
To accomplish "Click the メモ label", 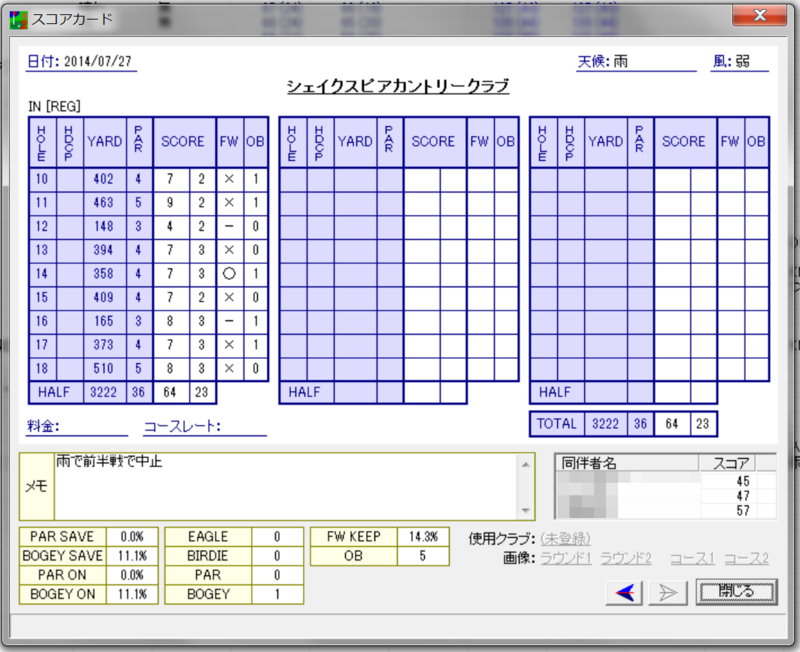I will point(36,486).
